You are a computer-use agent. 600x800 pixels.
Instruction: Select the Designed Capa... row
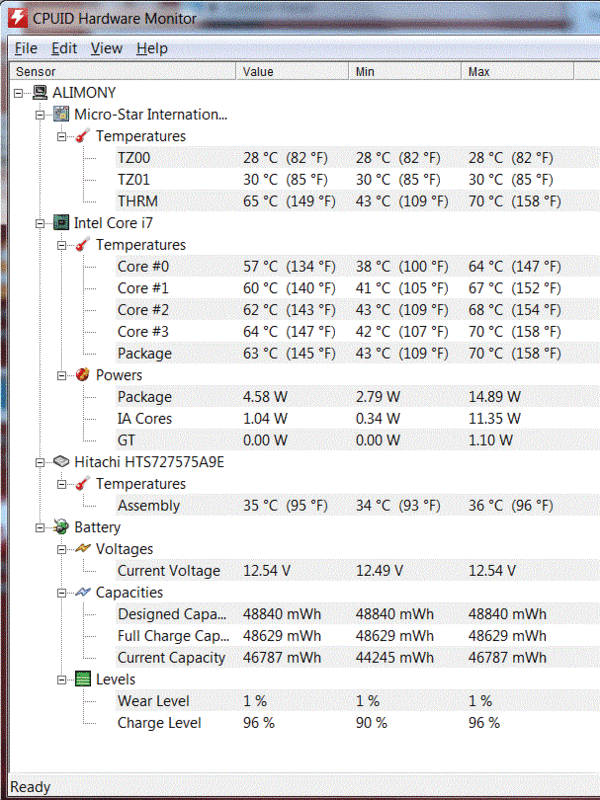358,614
